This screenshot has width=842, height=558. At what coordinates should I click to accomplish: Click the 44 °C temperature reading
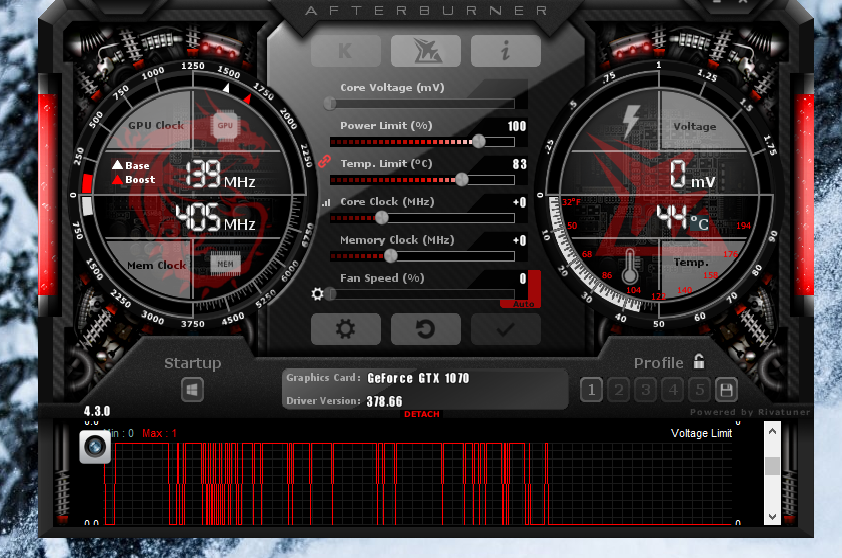tap(683, 218)
